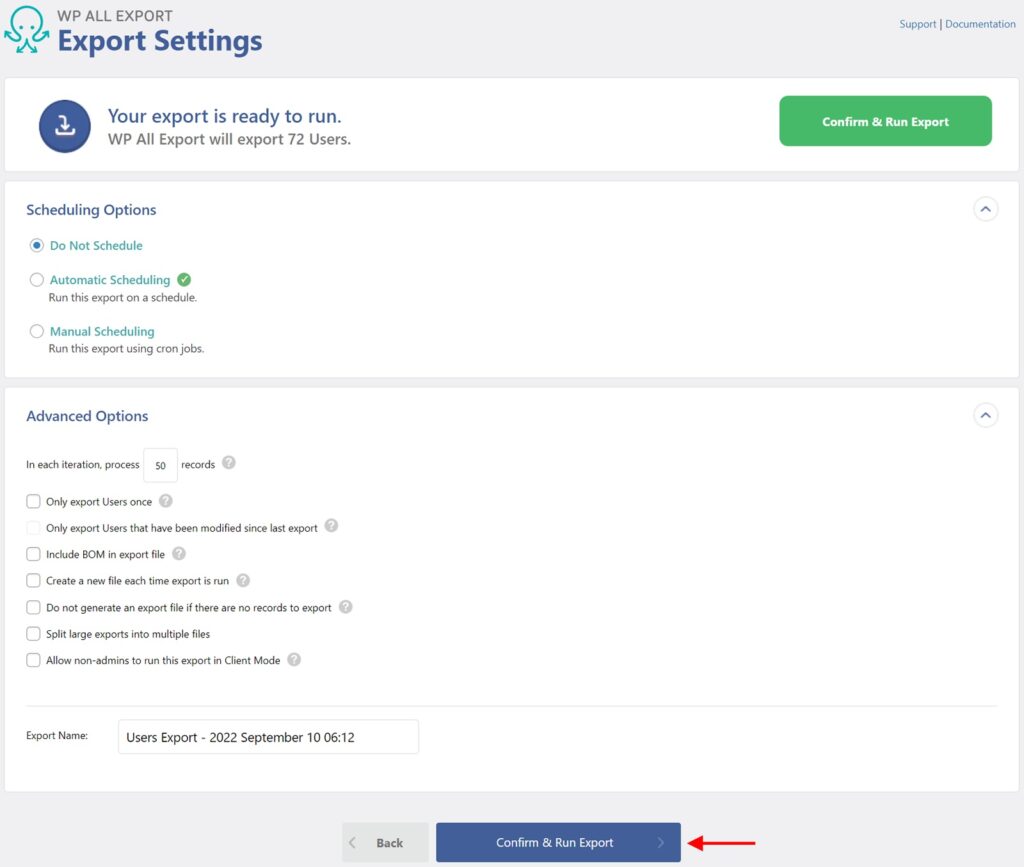Image resolution: width=1024 pixels, height=867 pixels.
Task: Click the Export Name input field
Action: [267, 736]
